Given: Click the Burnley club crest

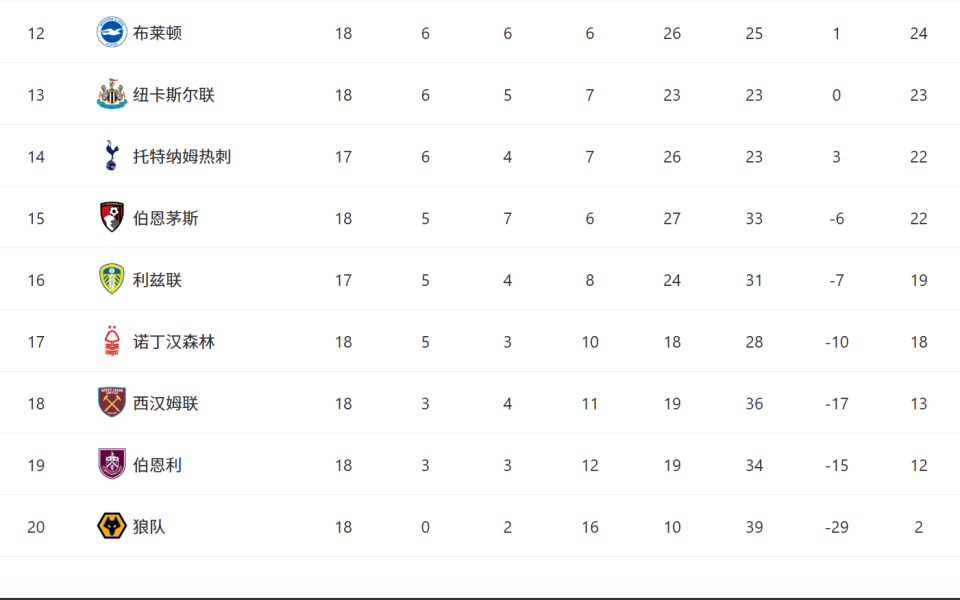Looking at the screenshot, I should tap(112, 465).
